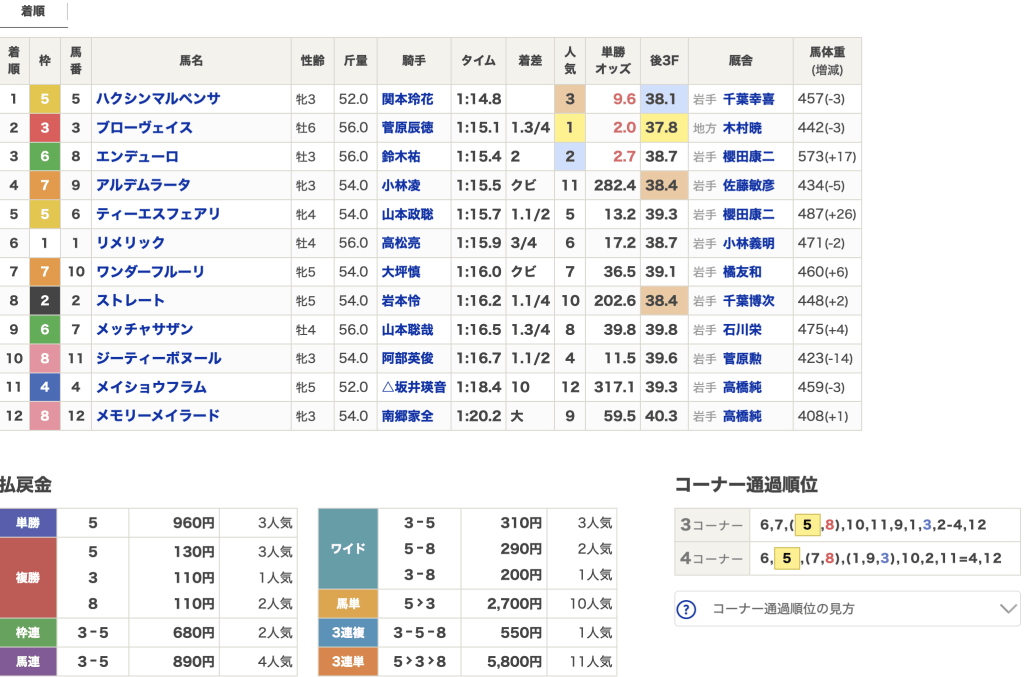Open horse page for ハクシンマルペンサ
This screenshot has height=677, width=1024.
tap(159, 99)
